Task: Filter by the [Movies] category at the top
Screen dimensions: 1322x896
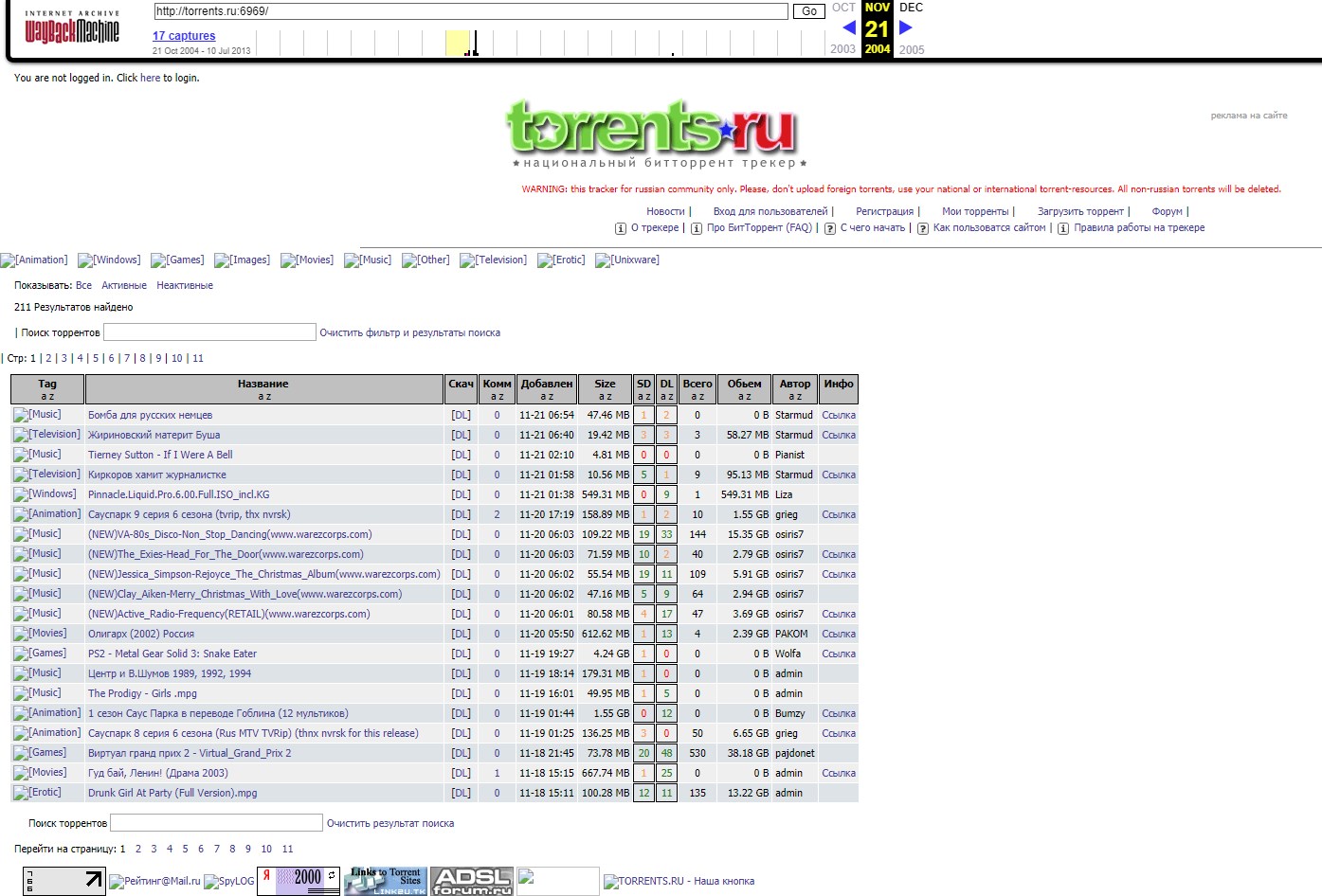Action: [307, 260]
